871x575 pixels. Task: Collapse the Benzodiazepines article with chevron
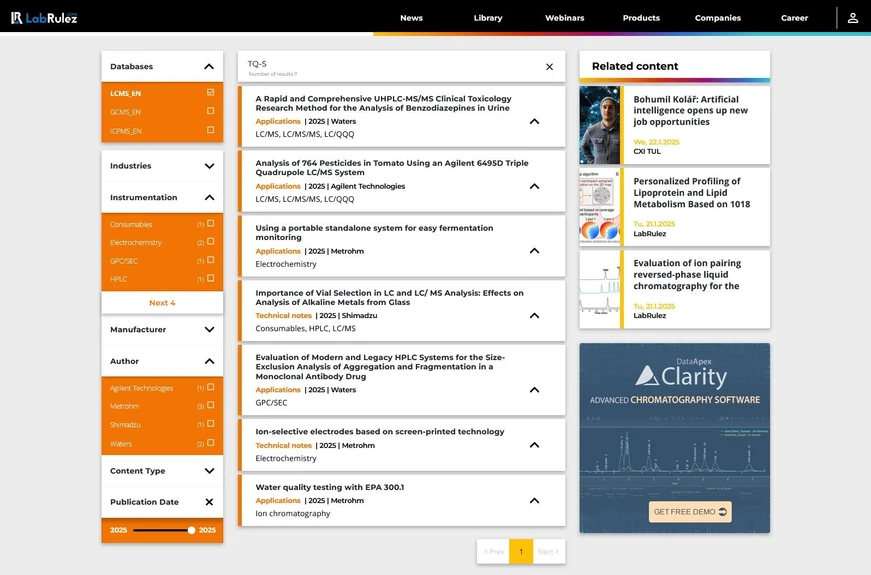click(x=534, y=122)
